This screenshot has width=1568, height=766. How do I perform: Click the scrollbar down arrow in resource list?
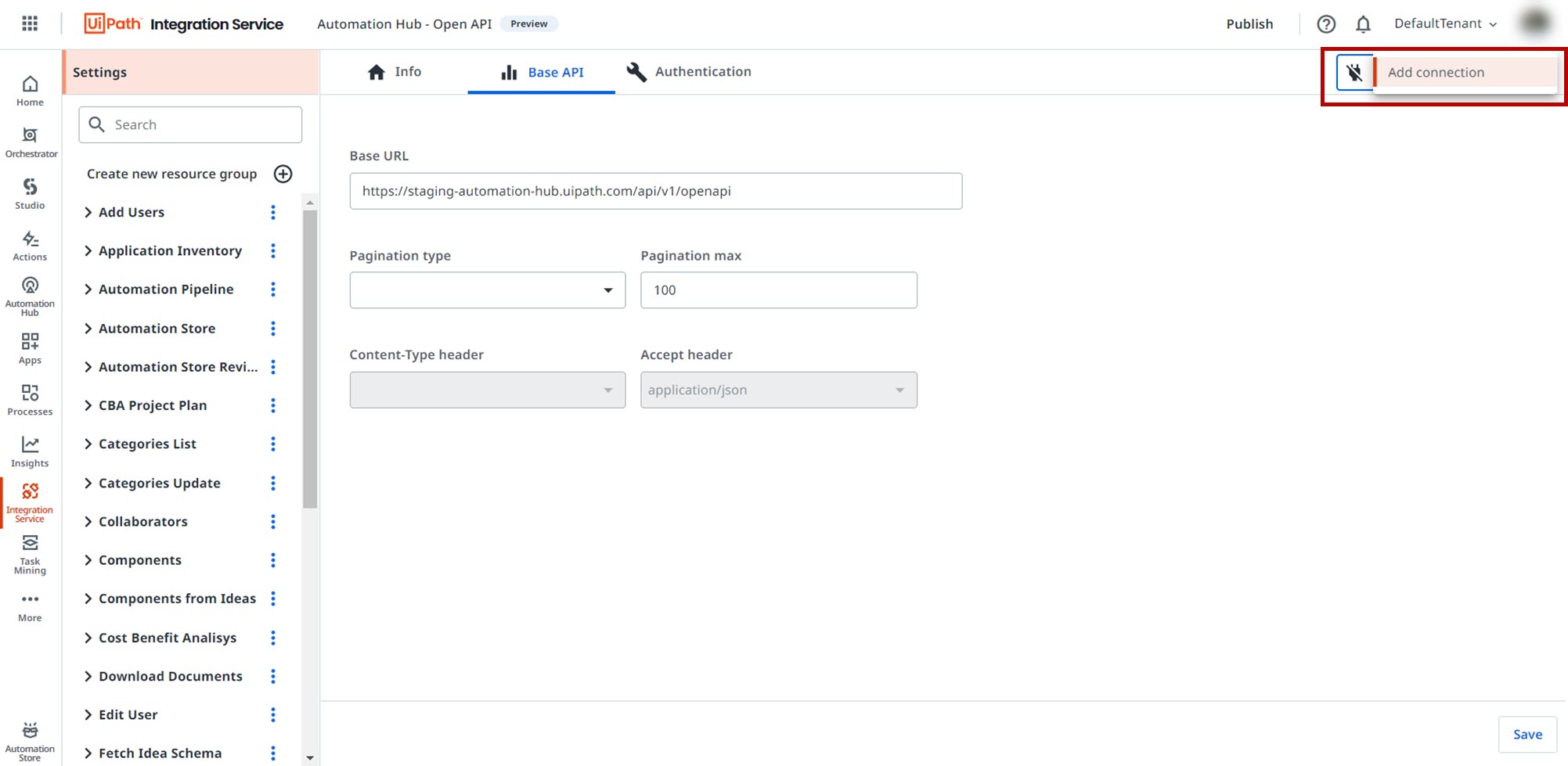tap(310, 758)
